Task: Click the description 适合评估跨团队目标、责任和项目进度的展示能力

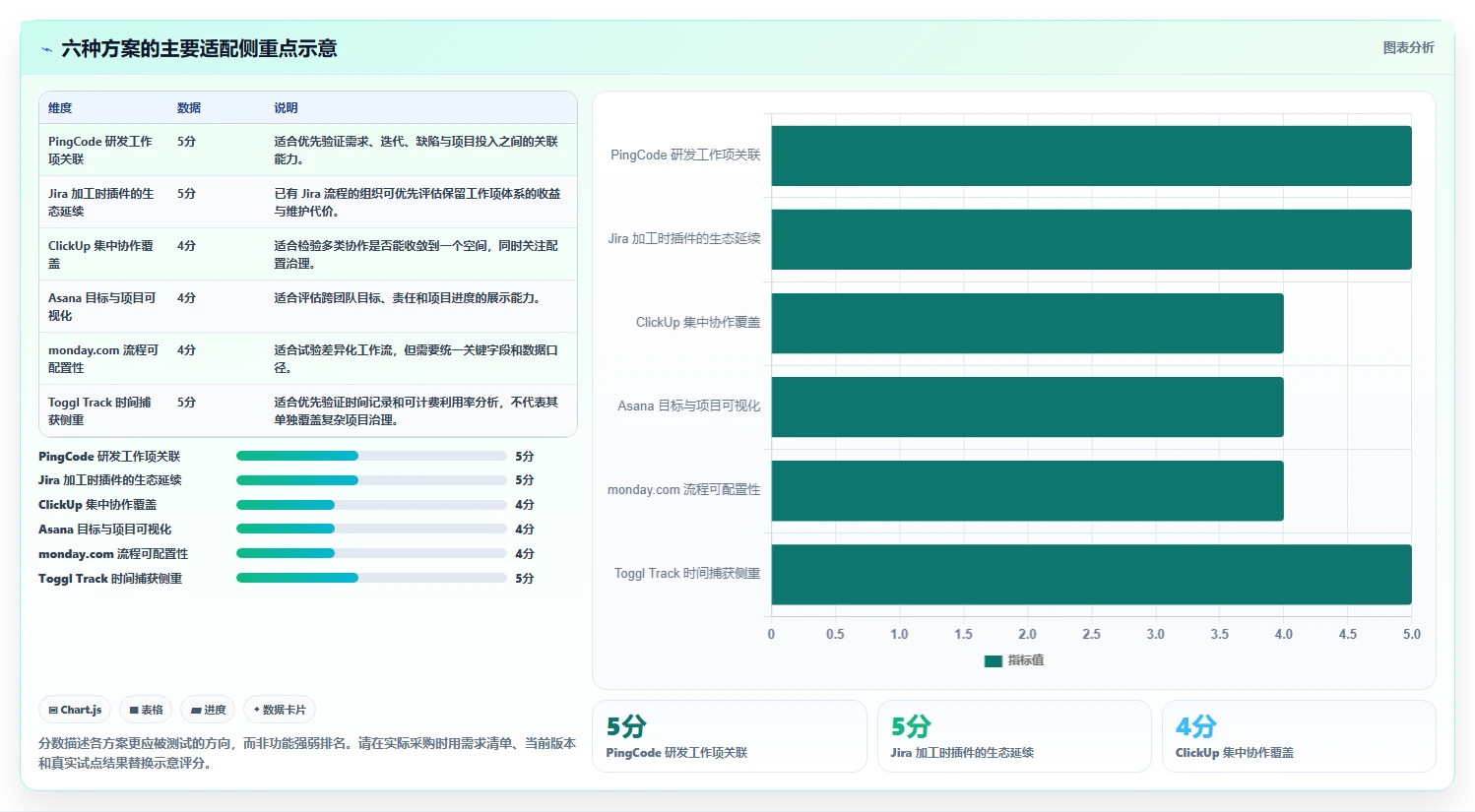Action: (x=409, y=298)
